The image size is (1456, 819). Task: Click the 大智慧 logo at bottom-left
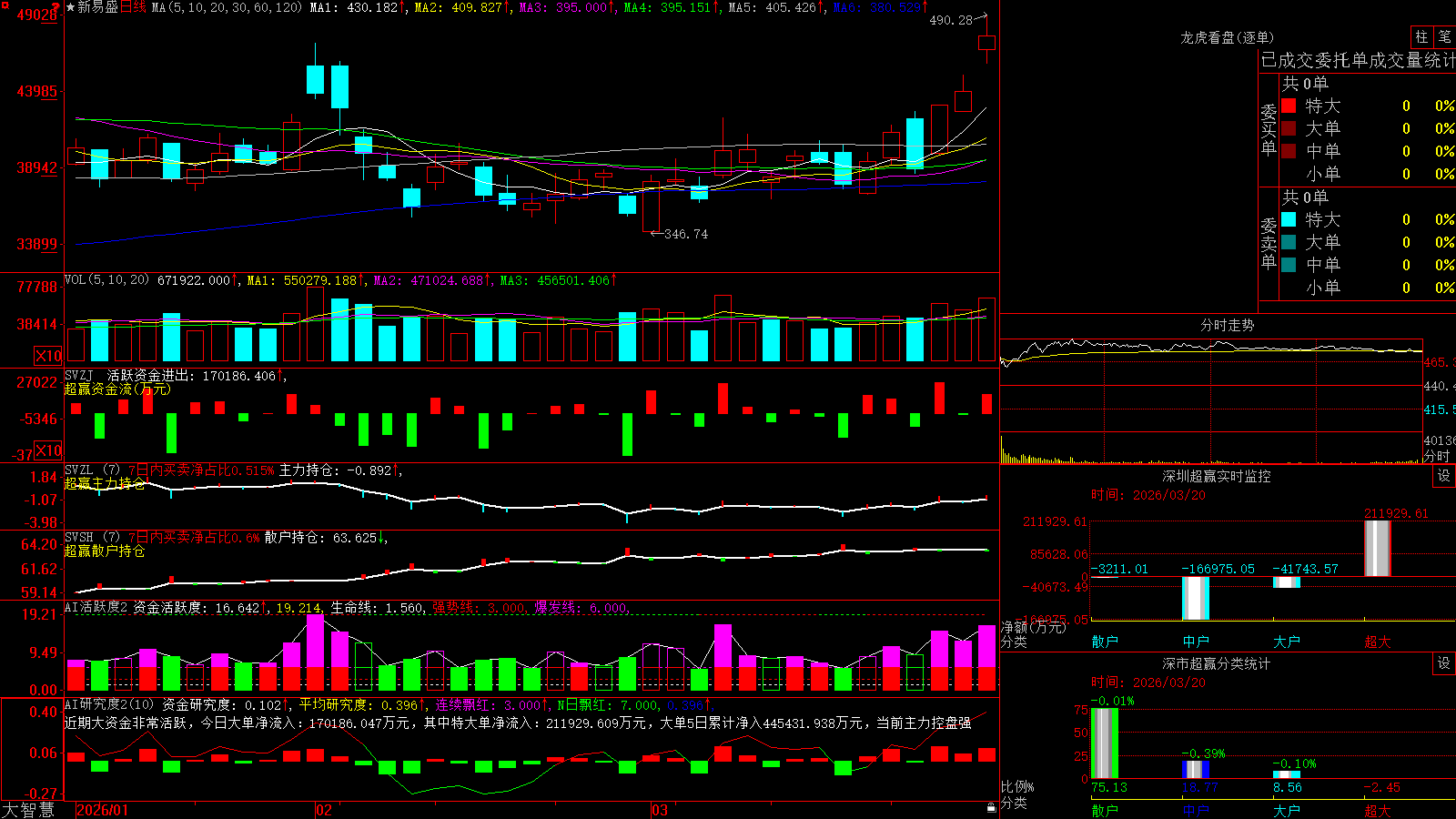pyautogui.click(x=28, y=809)
